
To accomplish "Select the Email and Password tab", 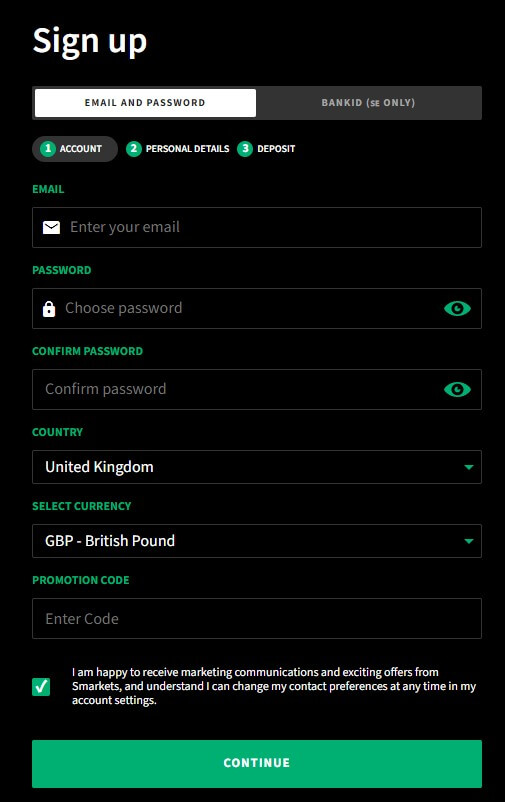I will click(x=145, y=103).
